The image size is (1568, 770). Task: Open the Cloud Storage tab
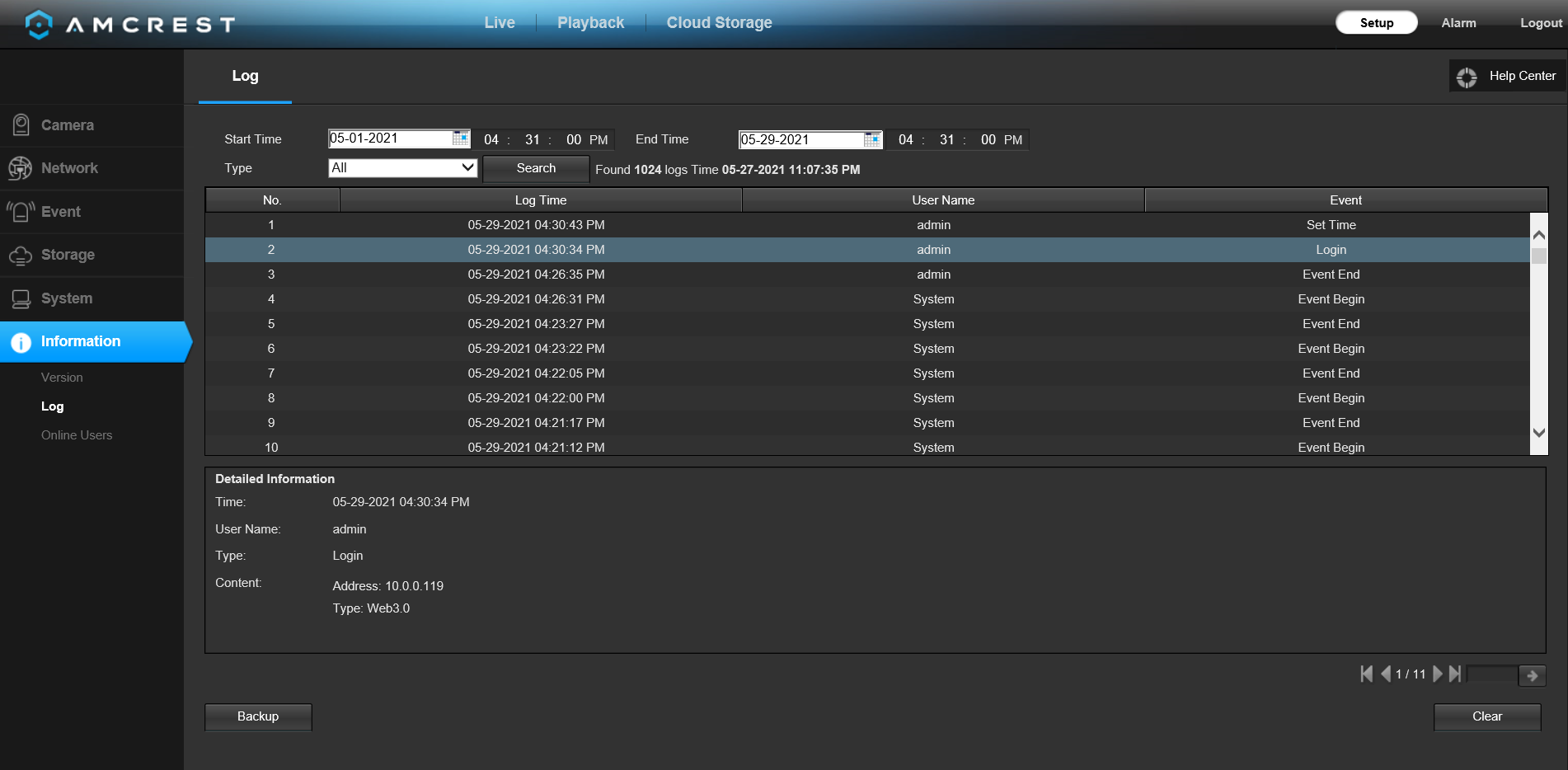point(719,23)
